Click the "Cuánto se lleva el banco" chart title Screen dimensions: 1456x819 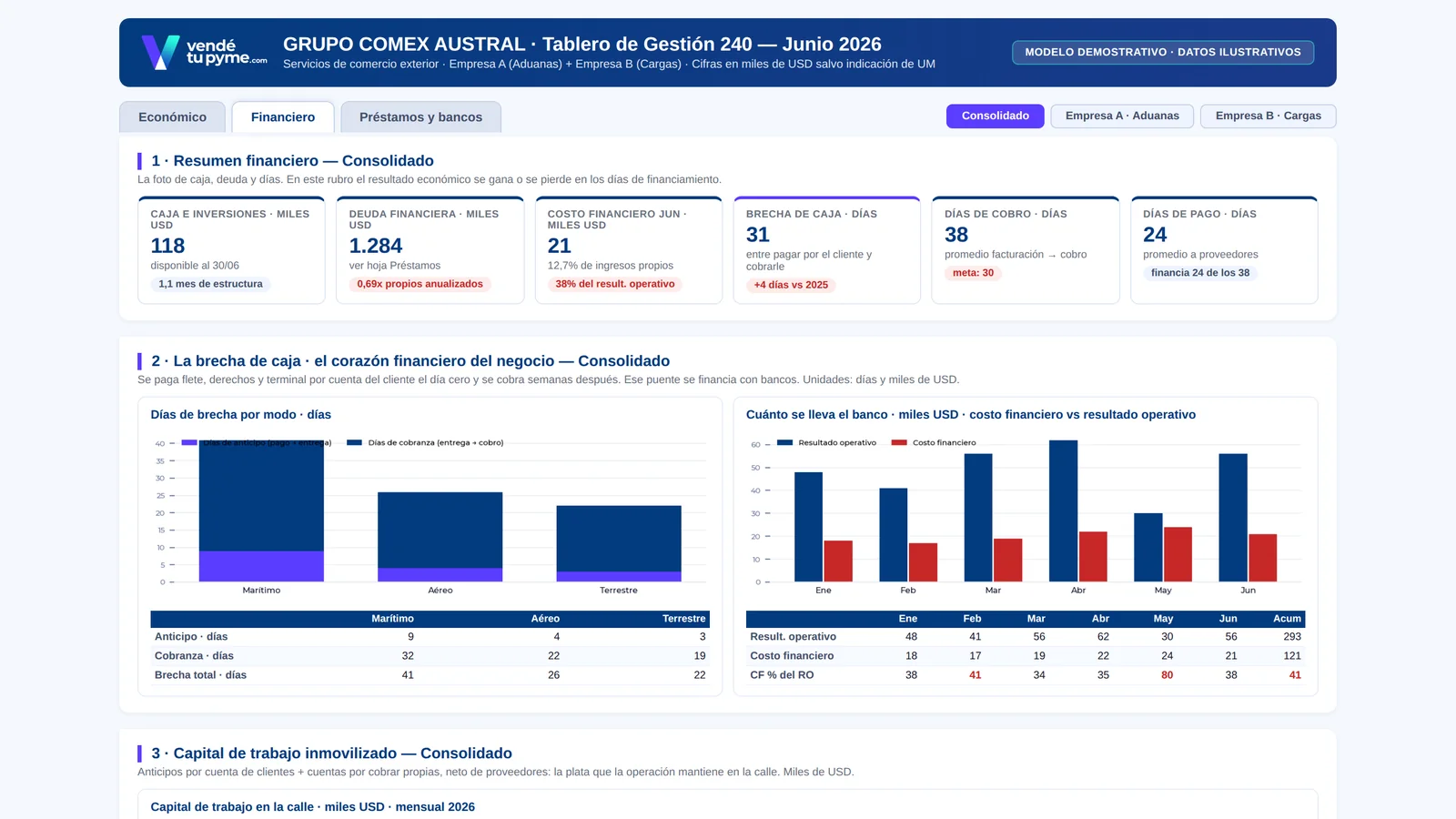(x=971, y=415)
